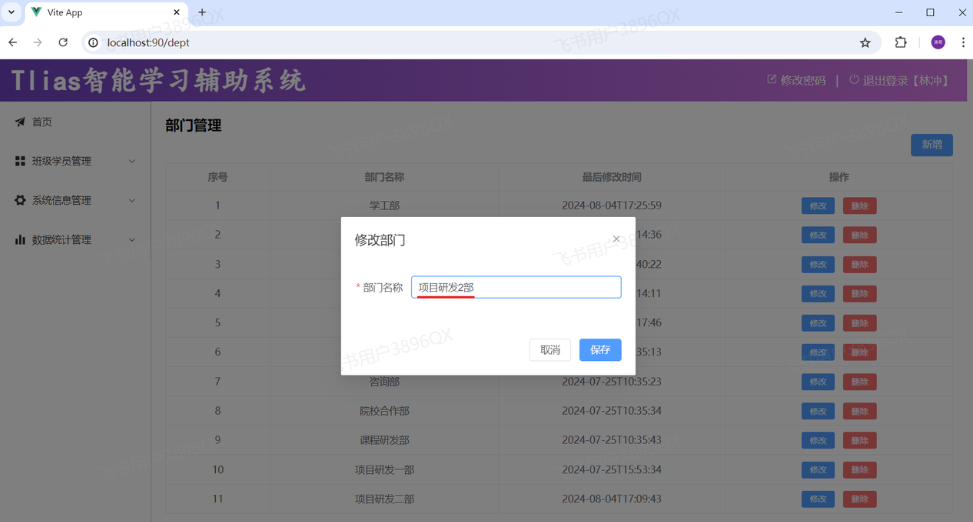Click the 操作 column header

point(839,178)
